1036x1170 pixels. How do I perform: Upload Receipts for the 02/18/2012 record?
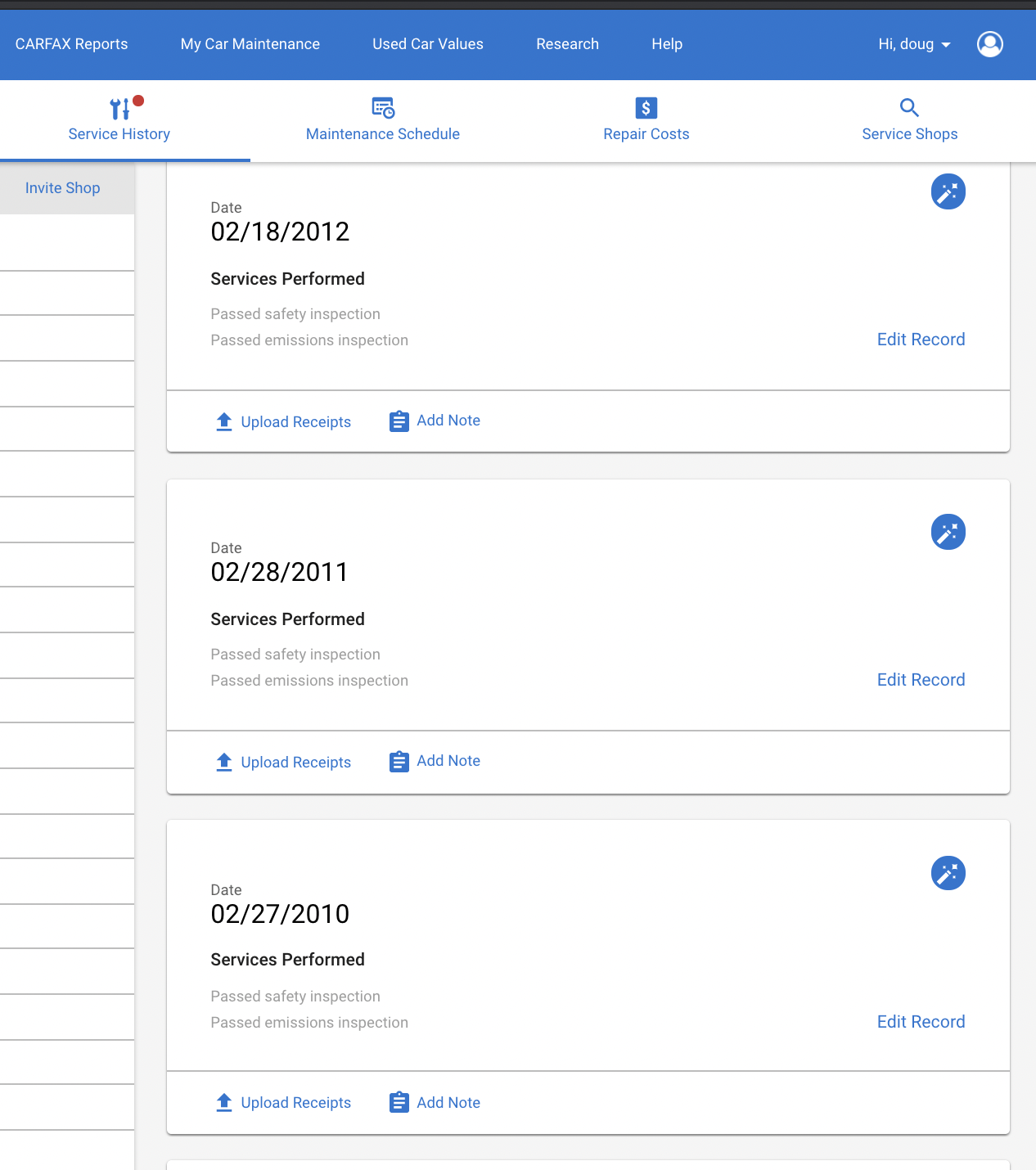click(x=283, y=421)
